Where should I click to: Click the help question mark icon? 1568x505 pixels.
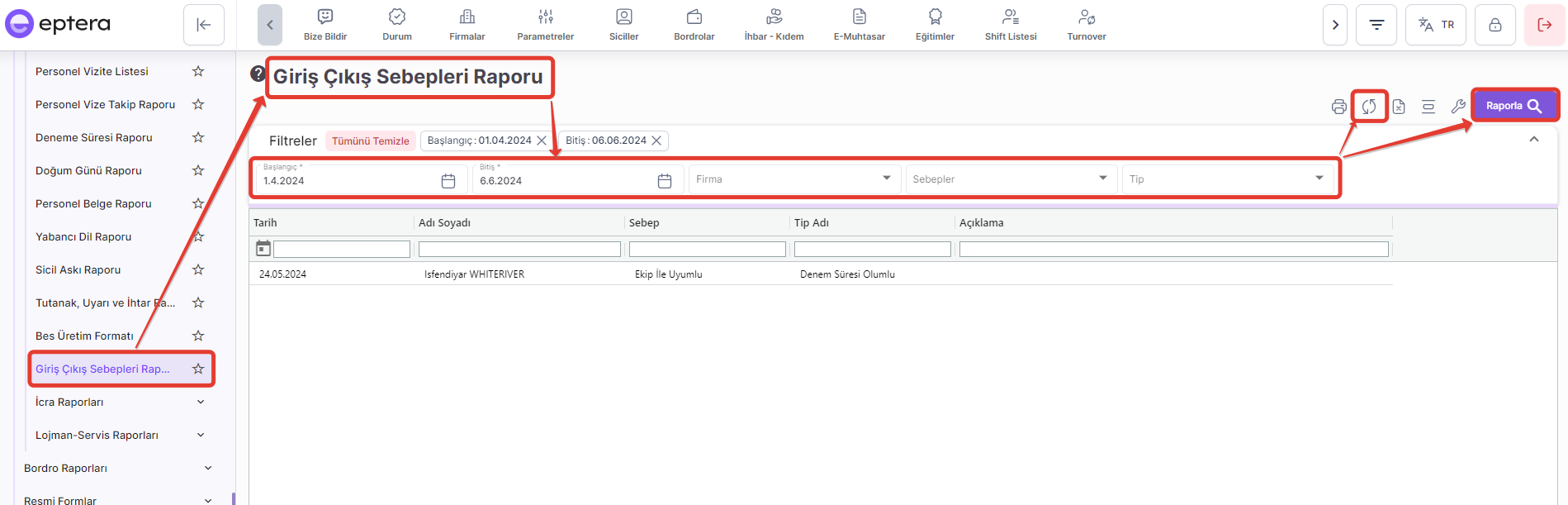tap(258, 74)
